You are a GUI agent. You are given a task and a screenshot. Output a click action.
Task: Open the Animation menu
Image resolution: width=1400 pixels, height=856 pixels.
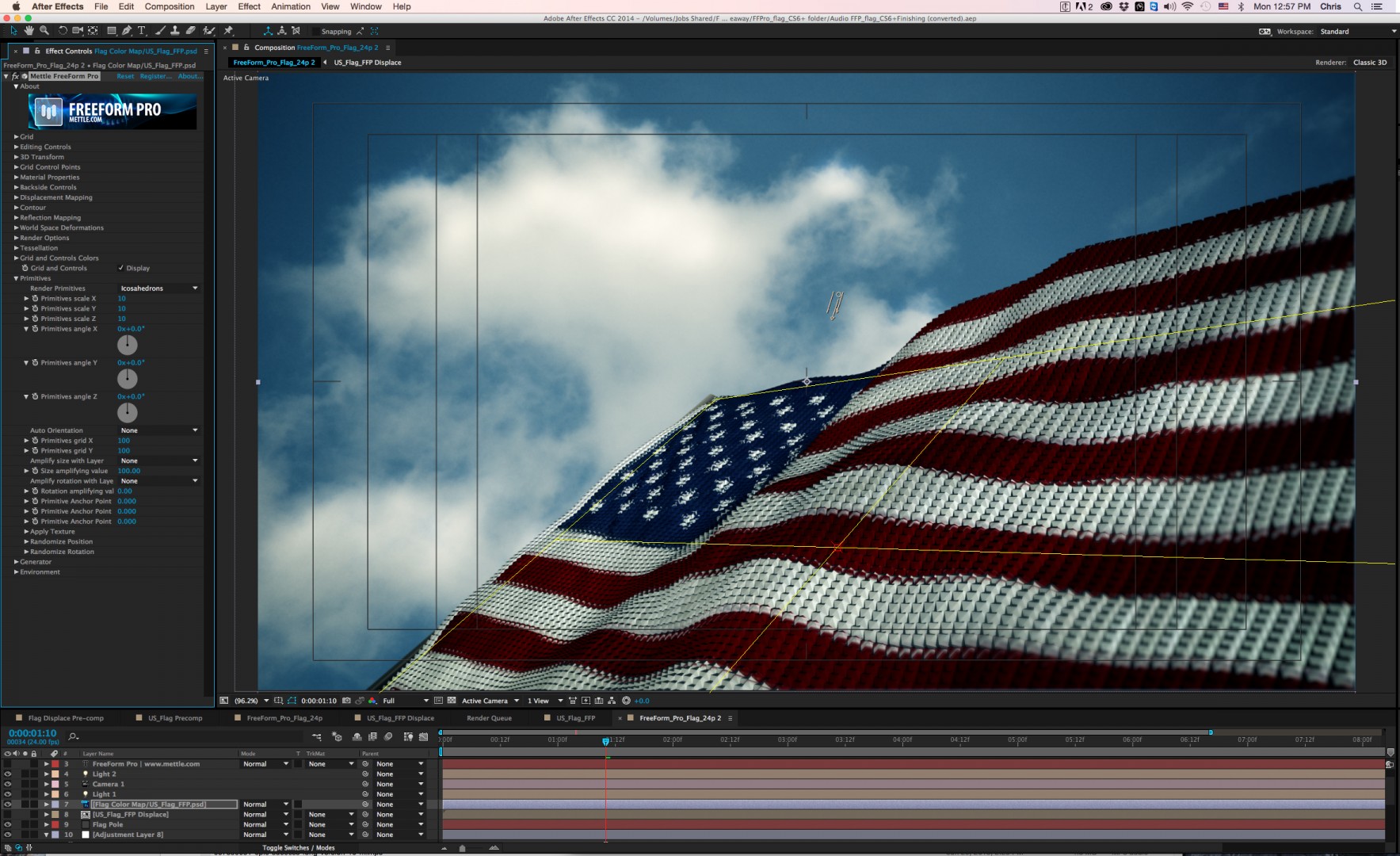tap(291, 6)
